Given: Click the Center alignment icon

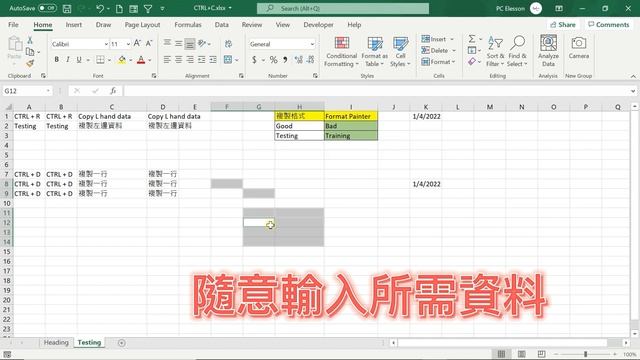Looking at the screenshot, I should (178, 60).
